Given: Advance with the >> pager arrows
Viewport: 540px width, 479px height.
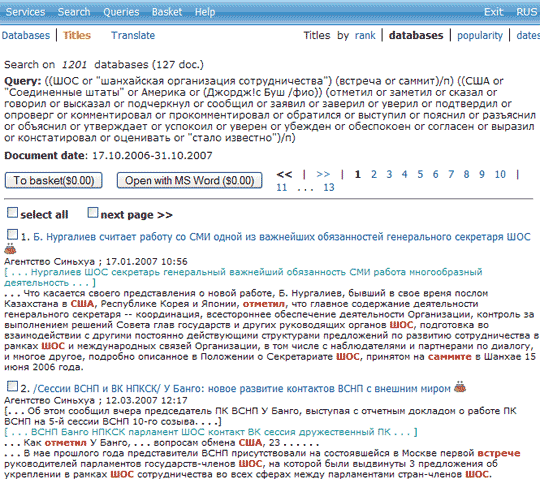Looking at the screenshot, I should [x=323, y=174].
